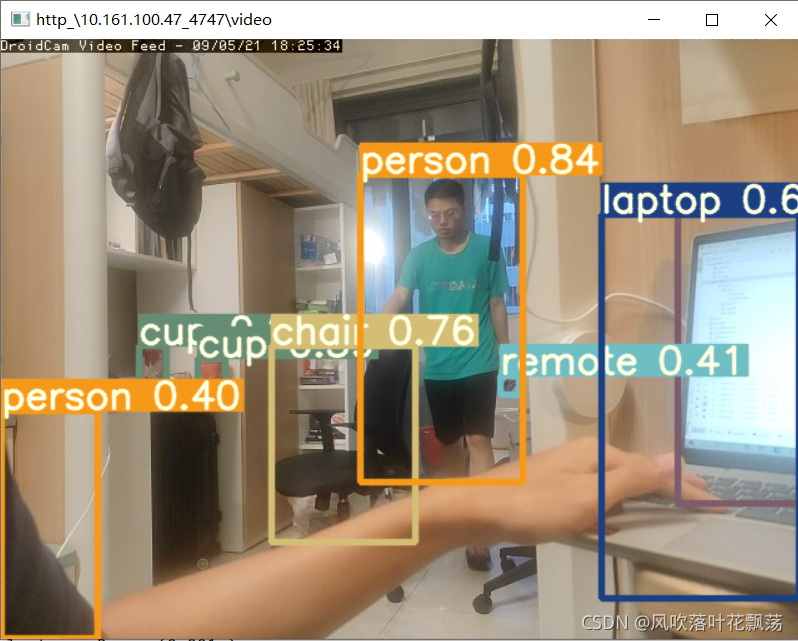Click the 'laptop' detection label

pyautogui.click(x=698, y=200)
